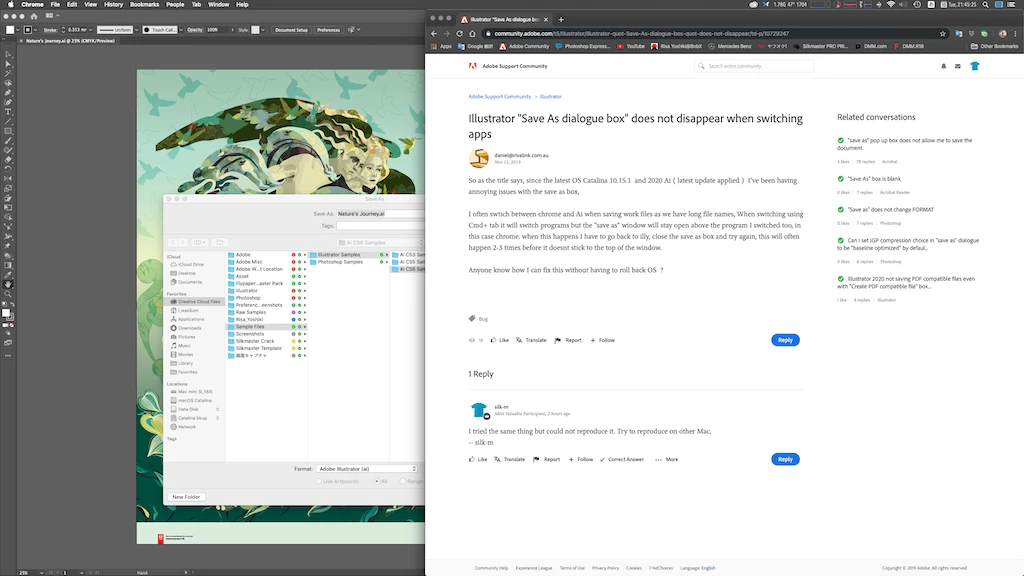Click the Document Setup button

pyautogui.click(x=291, y=29)
